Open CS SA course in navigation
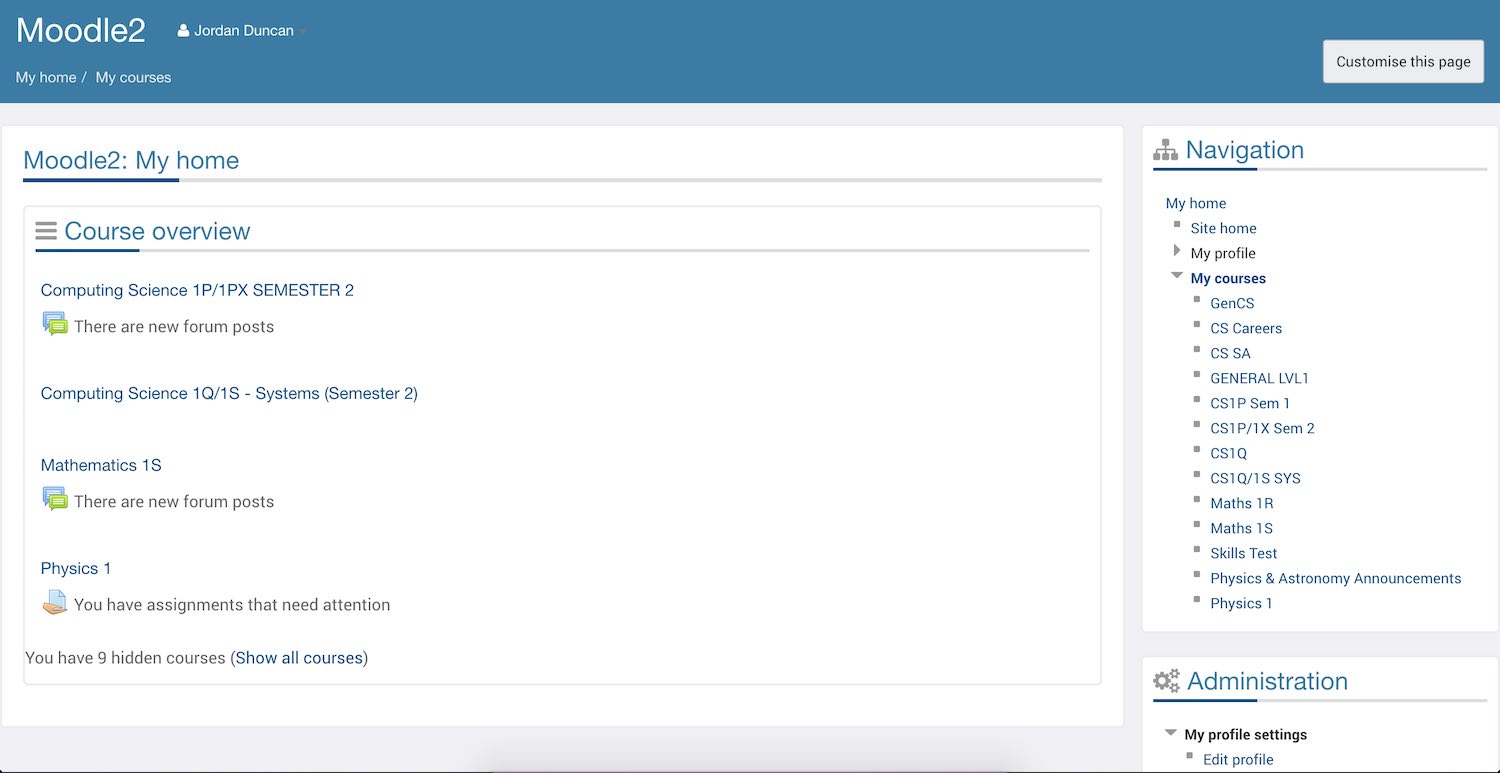The height and width of the screenshot is (773, 1500). pos(1230,353)
